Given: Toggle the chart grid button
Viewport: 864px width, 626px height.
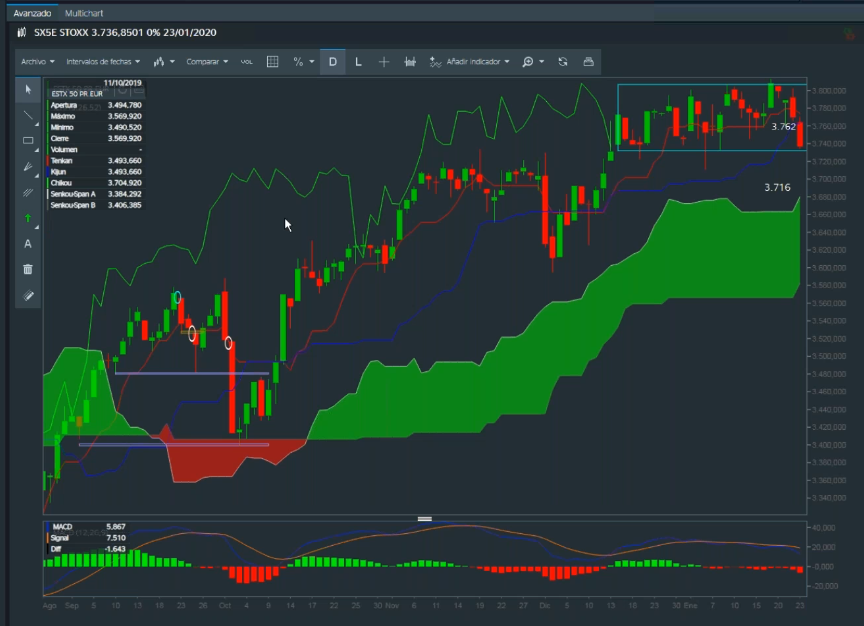Looking at the screenshot, I should coord(272,62).
